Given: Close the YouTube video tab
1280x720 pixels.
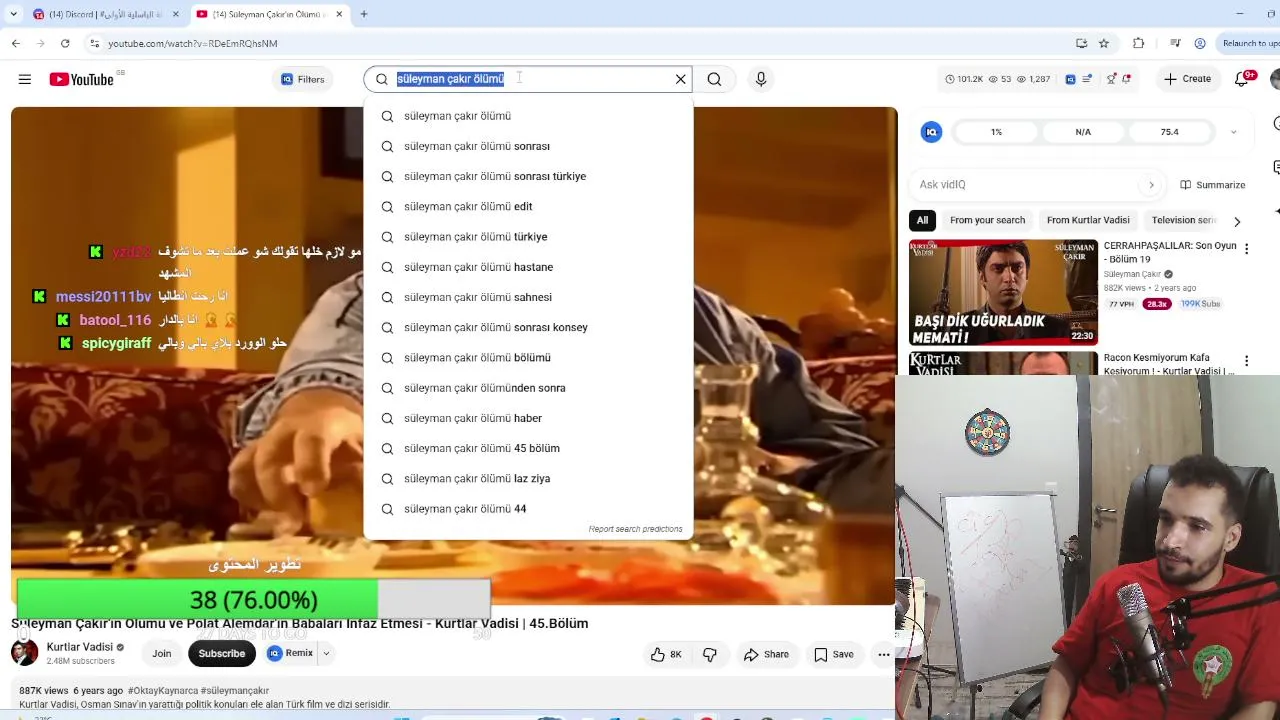Looking at the screenshot, I should tap(339, 14).
